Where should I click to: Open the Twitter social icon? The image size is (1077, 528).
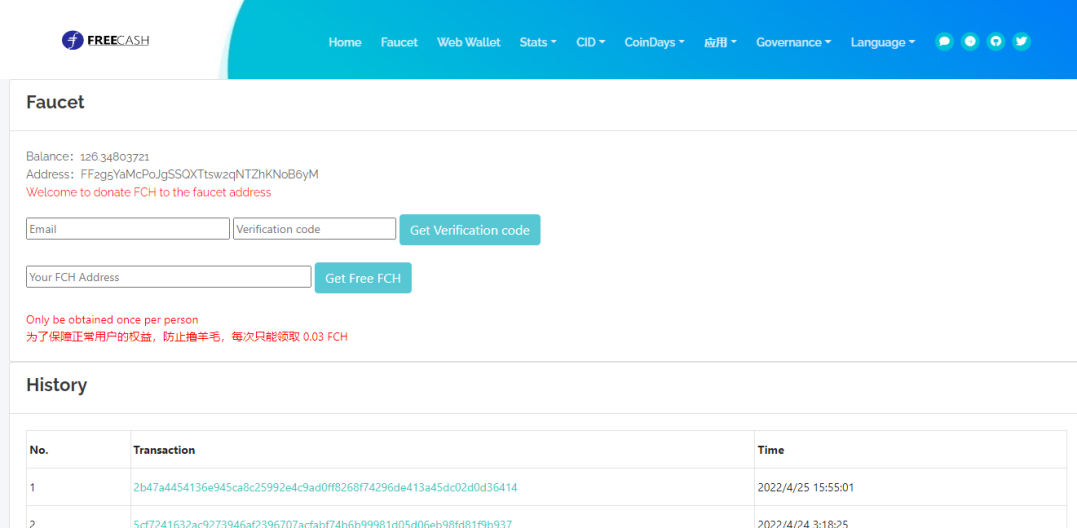pos(1022,42)
